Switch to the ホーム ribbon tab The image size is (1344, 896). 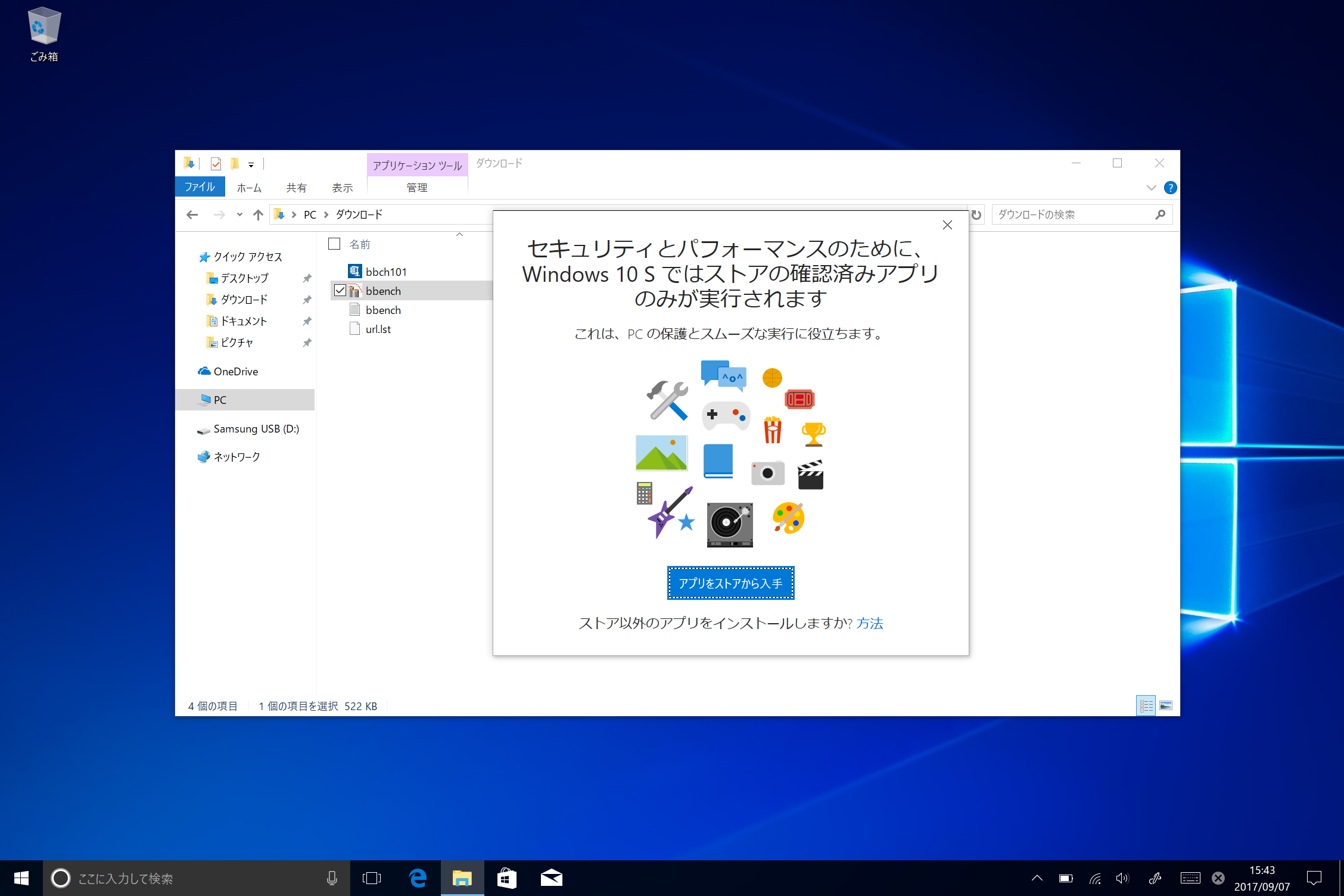tap(248, 187)
